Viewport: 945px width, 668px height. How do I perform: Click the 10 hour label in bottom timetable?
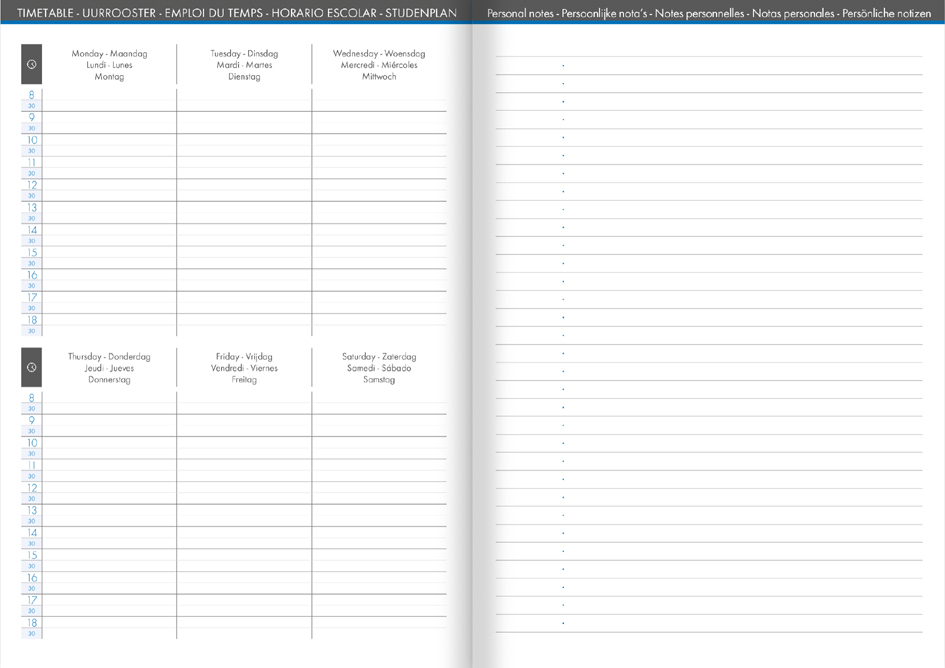point(31,443)
